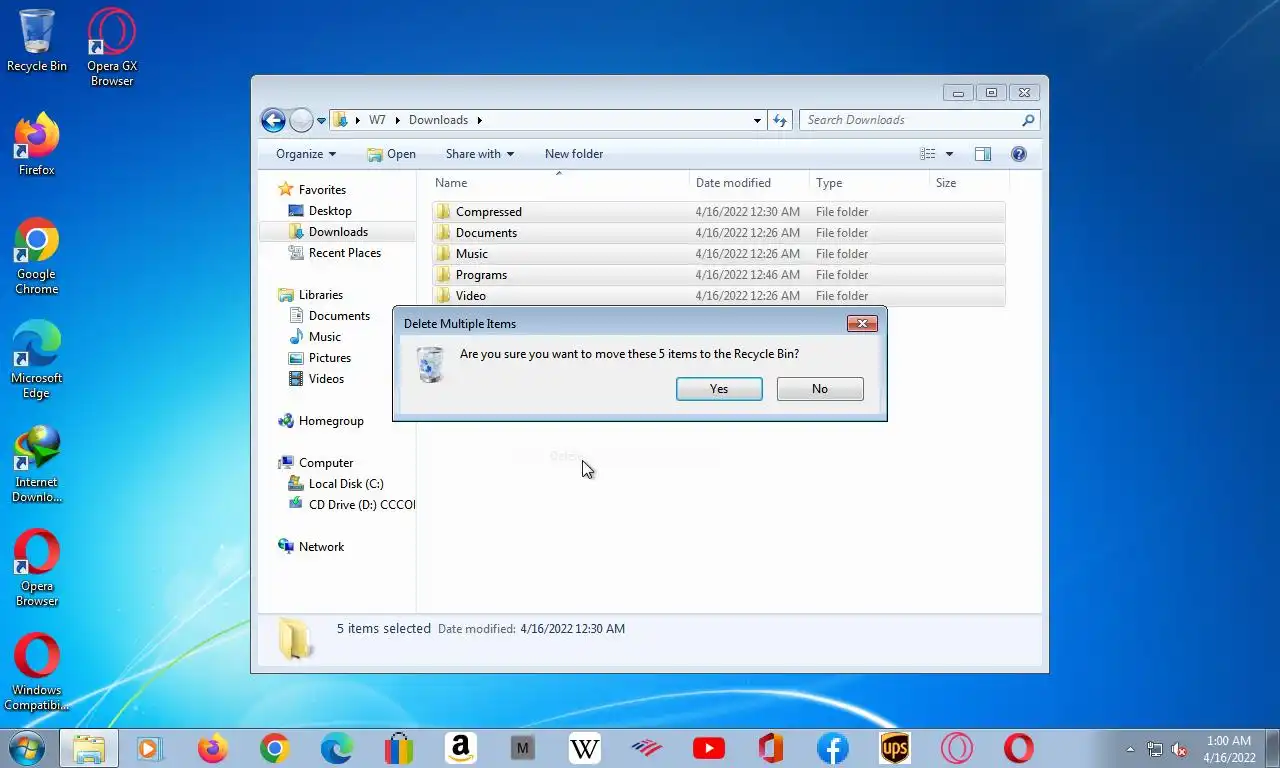Viewport: 1280px width, 768px height.
Task: Select the Music folder in file list
Action: [718, 254]
